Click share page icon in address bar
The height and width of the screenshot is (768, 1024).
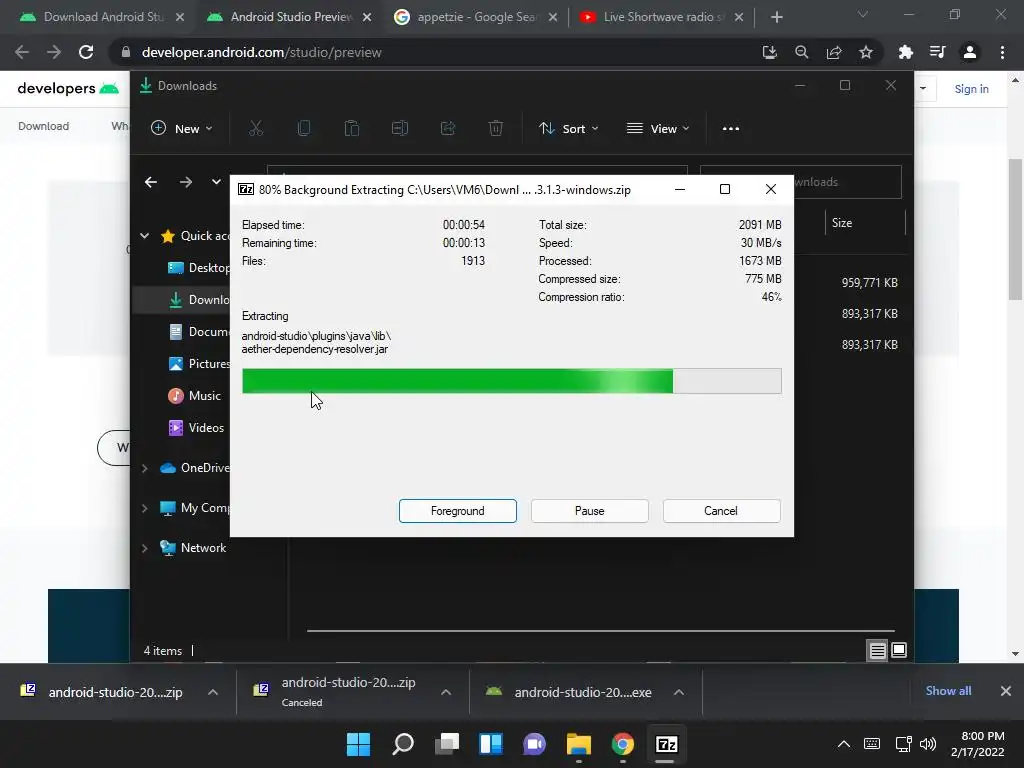pyautogui.click(x=834, y=52)
